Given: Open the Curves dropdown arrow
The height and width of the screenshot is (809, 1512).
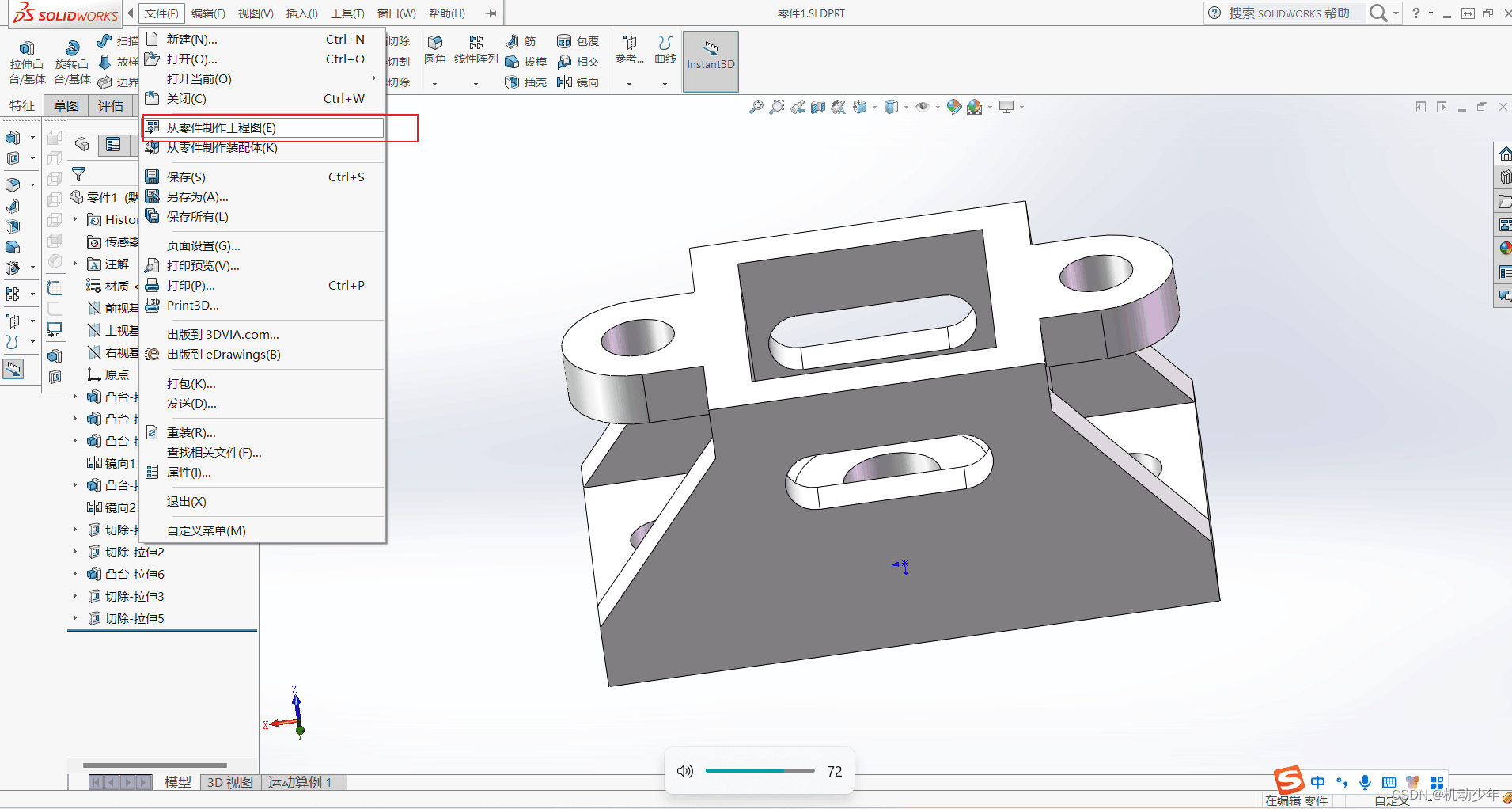Looking at the screenshot, I should pyautogui.click(x=665, y=84).
